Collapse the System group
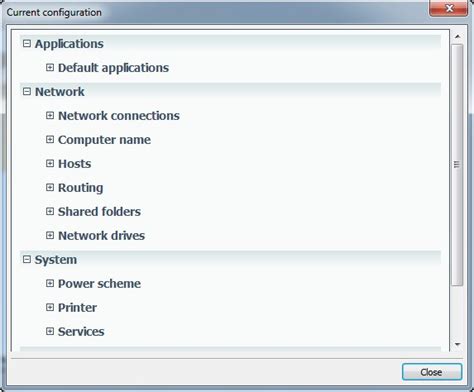 (x=27, y=259)
